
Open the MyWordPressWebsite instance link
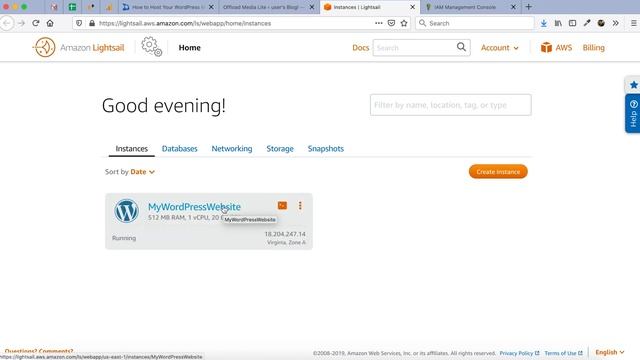(194, 207)
